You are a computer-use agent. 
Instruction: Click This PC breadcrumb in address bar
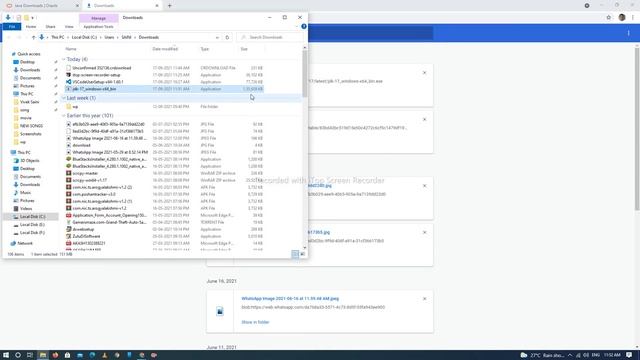[58, 37]
